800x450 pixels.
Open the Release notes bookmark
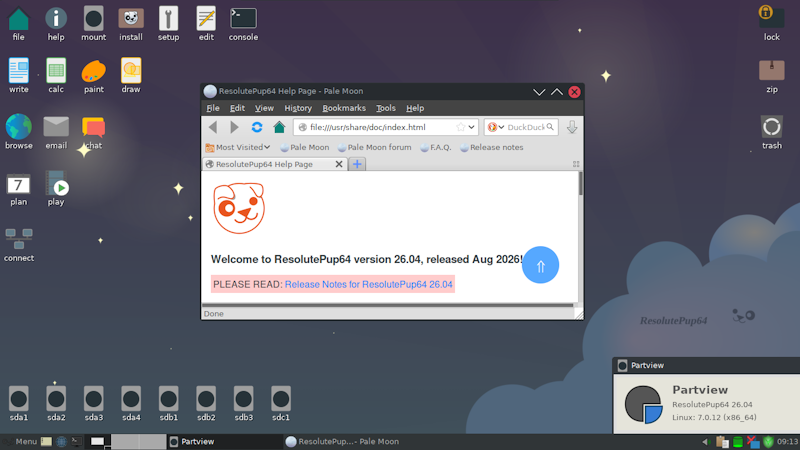[x=491, y=147]
